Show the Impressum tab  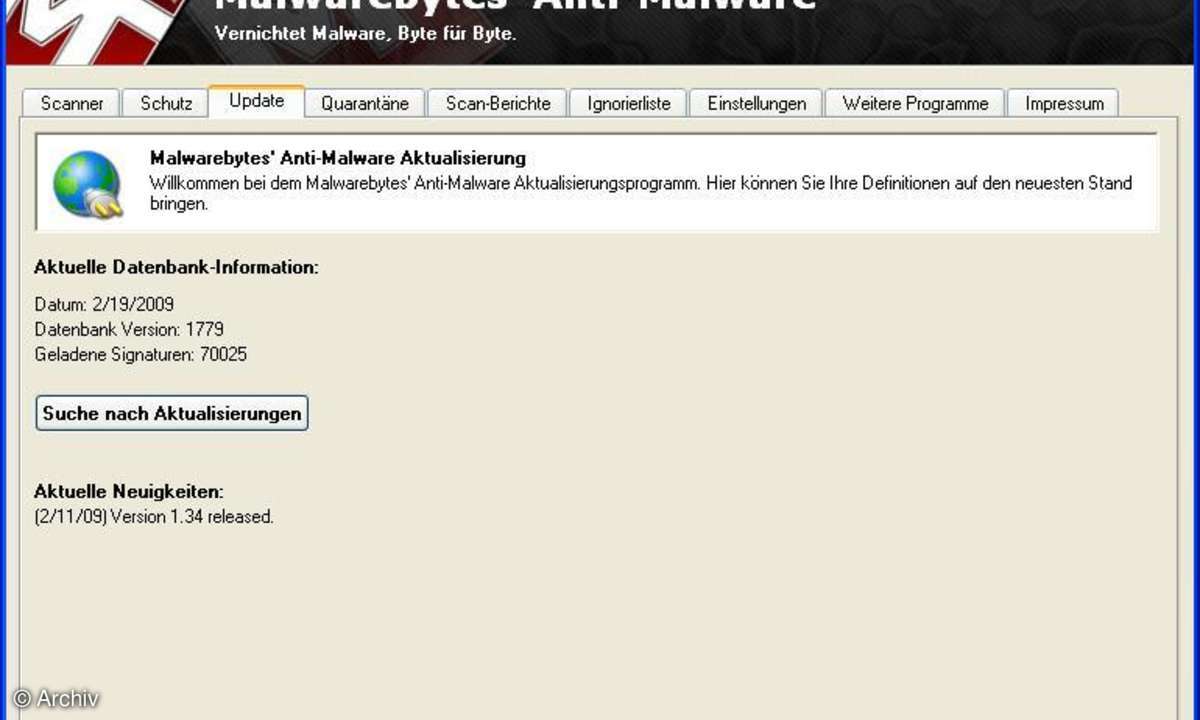coord(1064,103)
